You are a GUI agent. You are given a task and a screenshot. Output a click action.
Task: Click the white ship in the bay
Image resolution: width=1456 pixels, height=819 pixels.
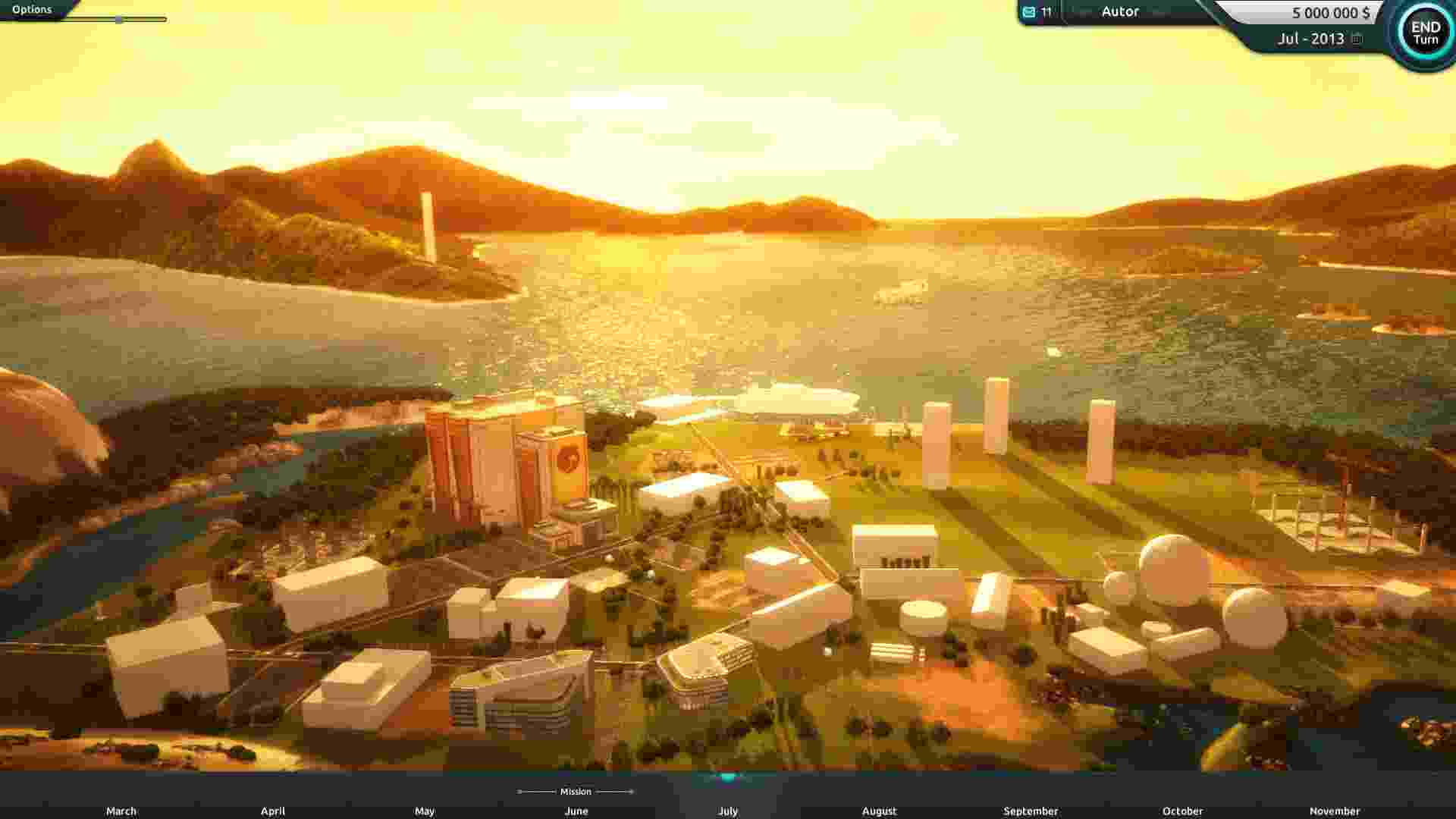[x=902, y=290]
